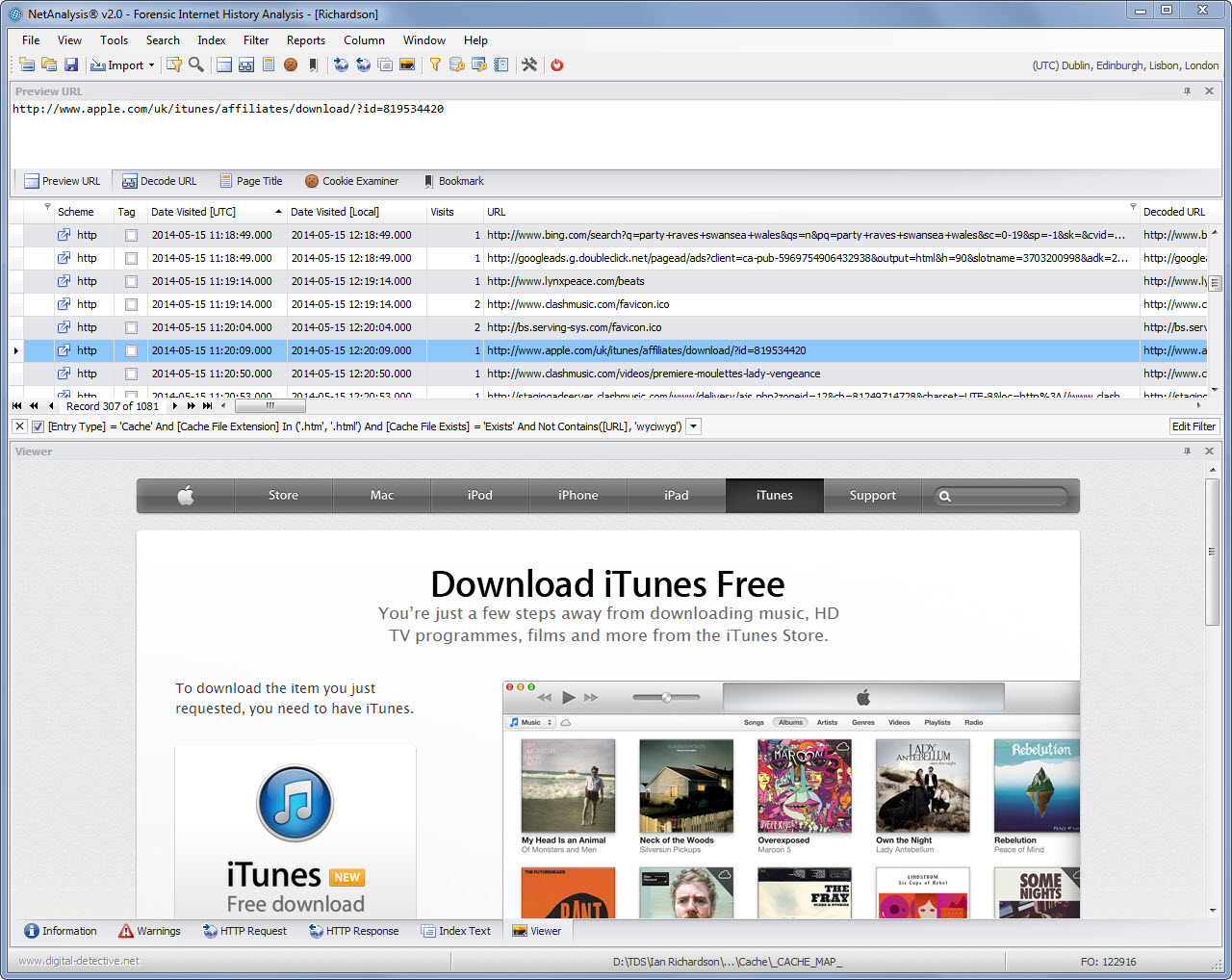
Task: Click the Save floppy disk icon
Action: pos(71,64)
